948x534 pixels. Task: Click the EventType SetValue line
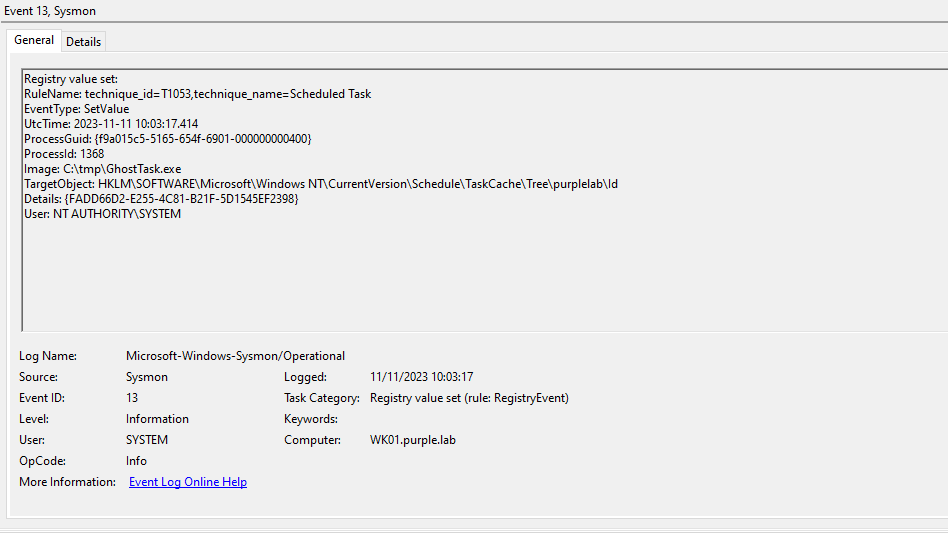(x=76, y=109)
